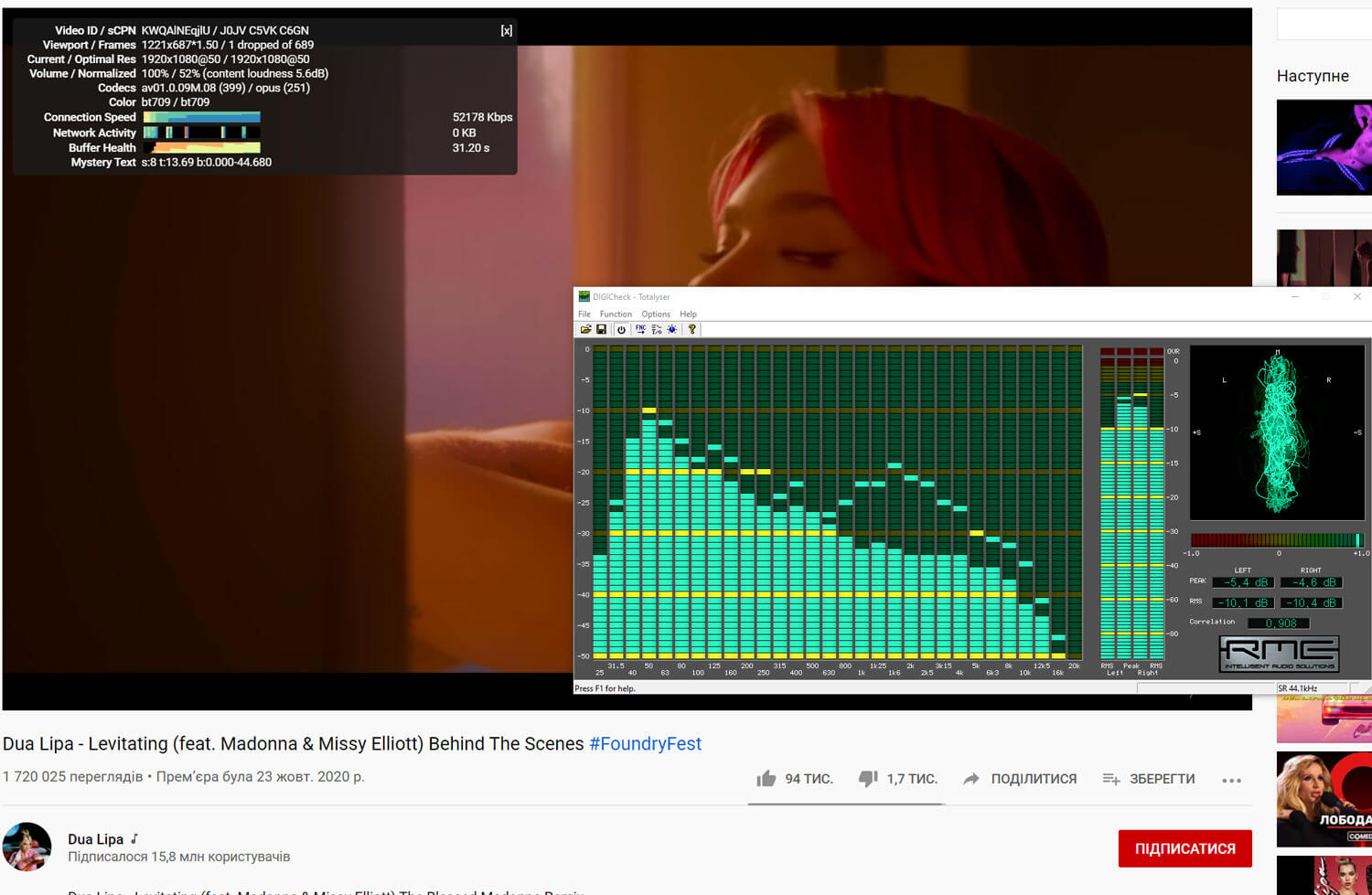The image size is (1372, 895).
Task: Open the first purple suggested video thumbnail
Action: coord(1324,147)
